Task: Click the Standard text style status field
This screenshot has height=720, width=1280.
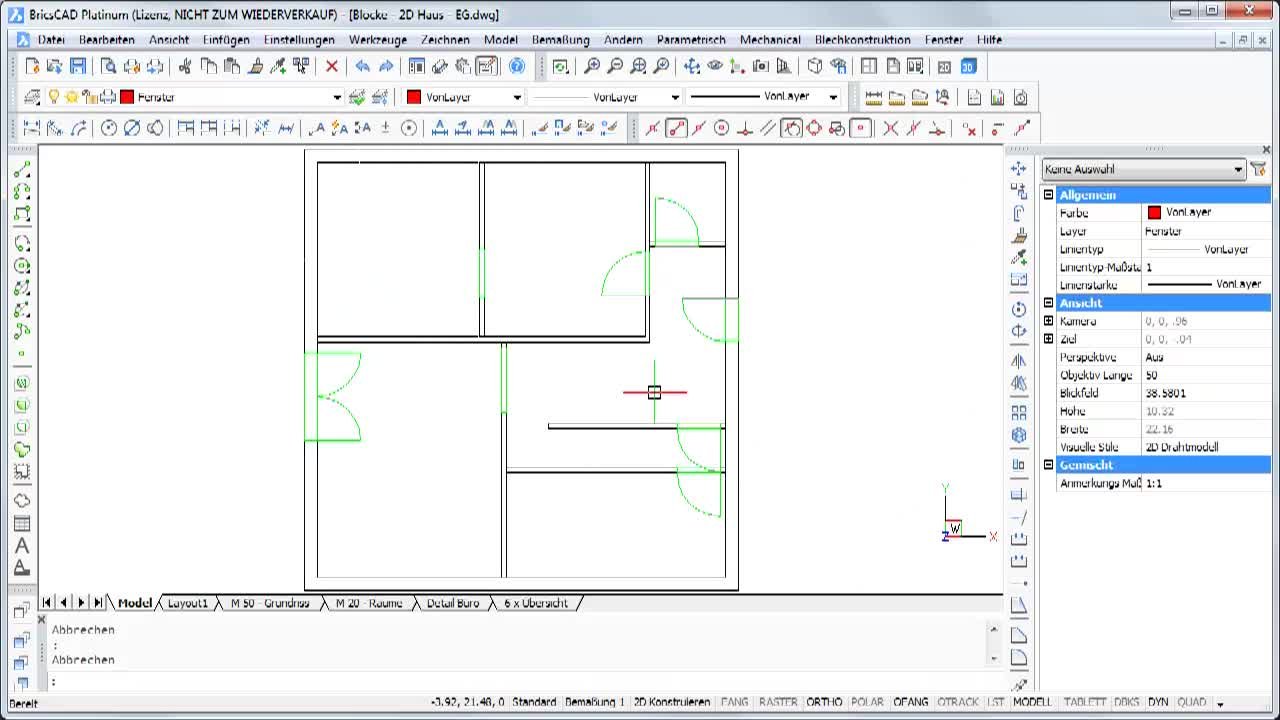Action: coord(534,702)
